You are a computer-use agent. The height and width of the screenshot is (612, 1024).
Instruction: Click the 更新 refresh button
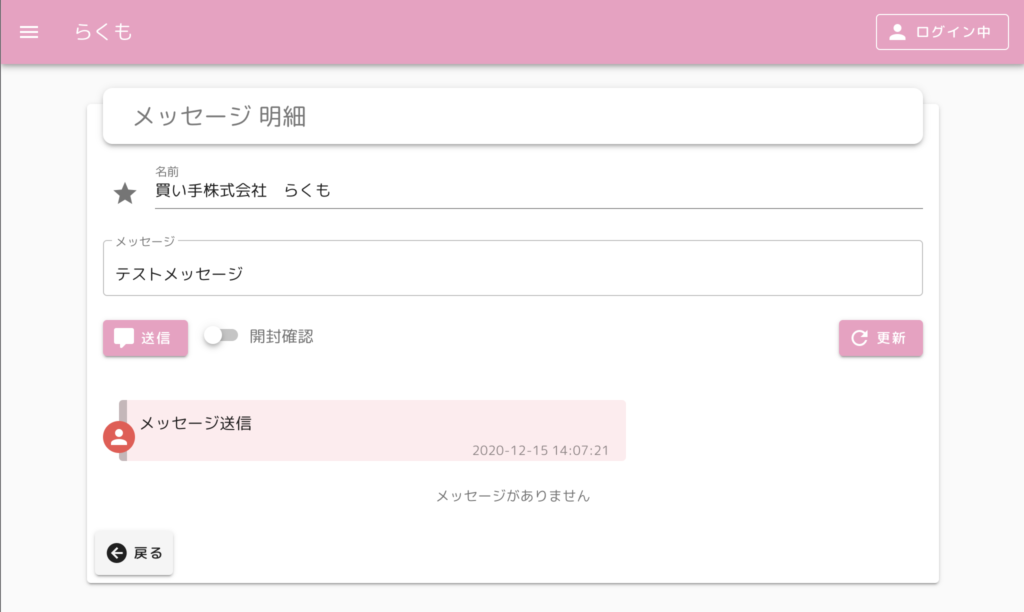pyautogui.click(x=880, y=338)
